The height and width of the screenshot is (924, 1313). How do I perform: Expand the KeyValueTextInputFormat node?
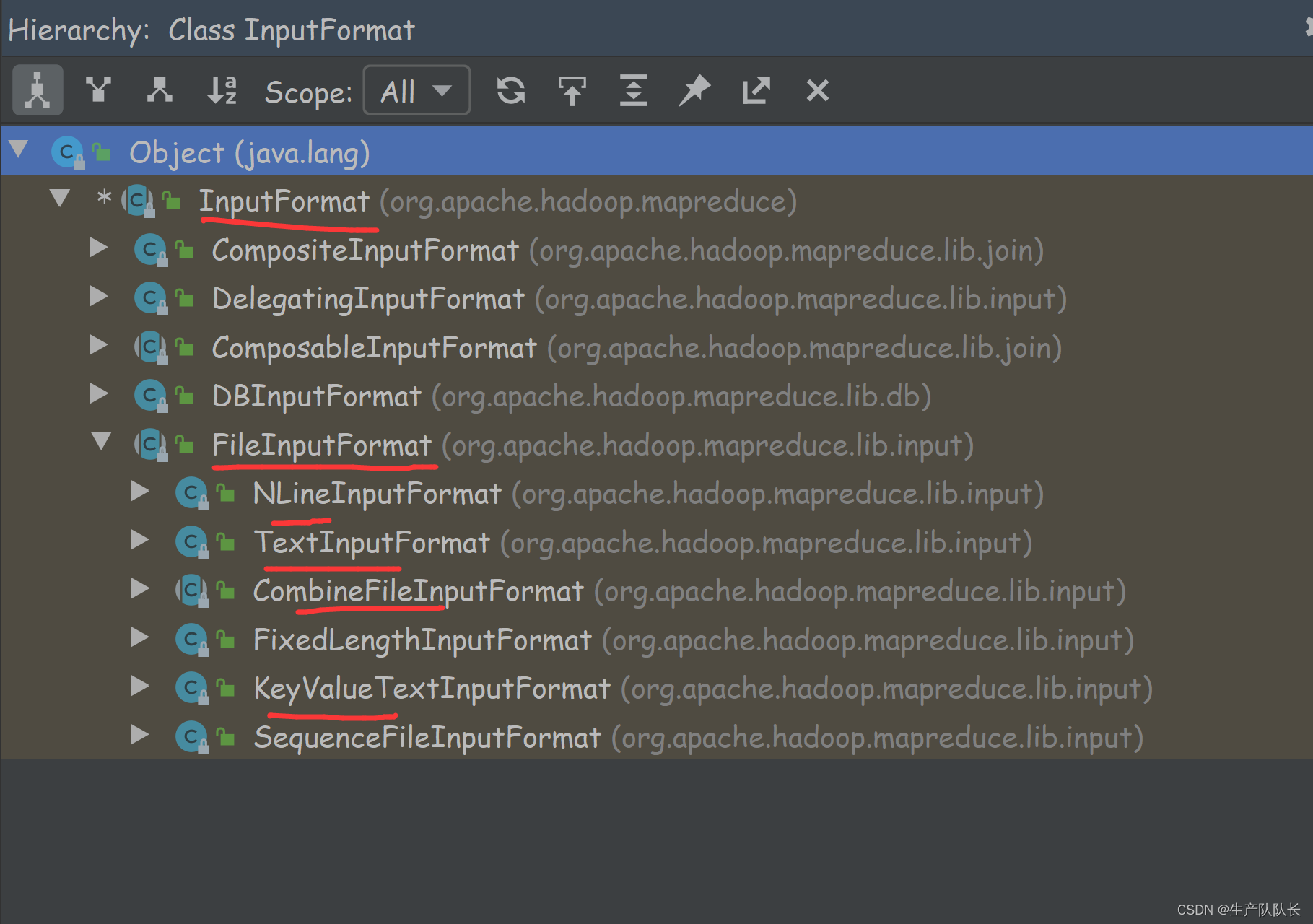click(x=140, y=687)
